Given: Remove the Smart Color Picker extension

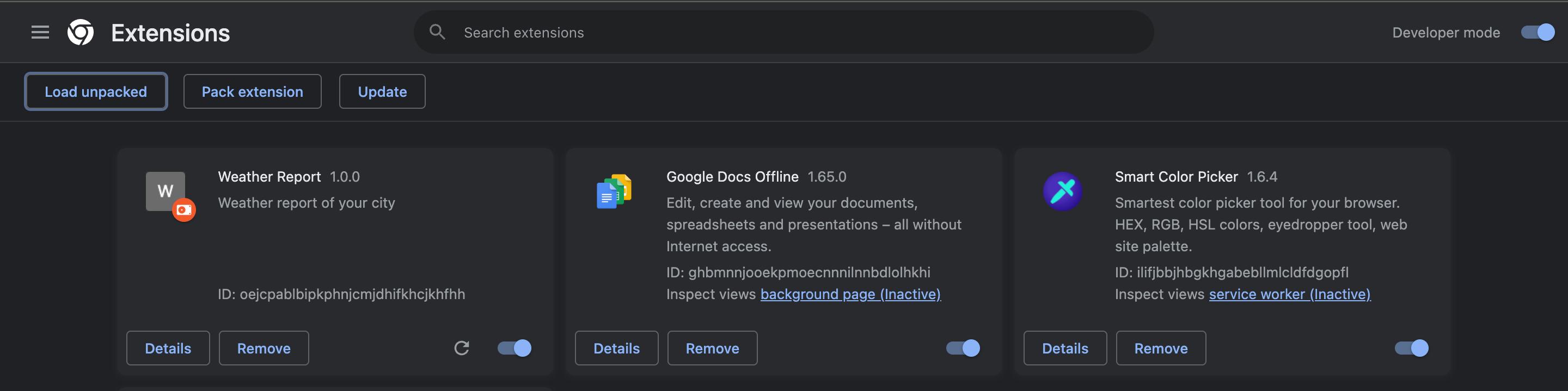Looking at the screenshot, I should [1161, 348].
